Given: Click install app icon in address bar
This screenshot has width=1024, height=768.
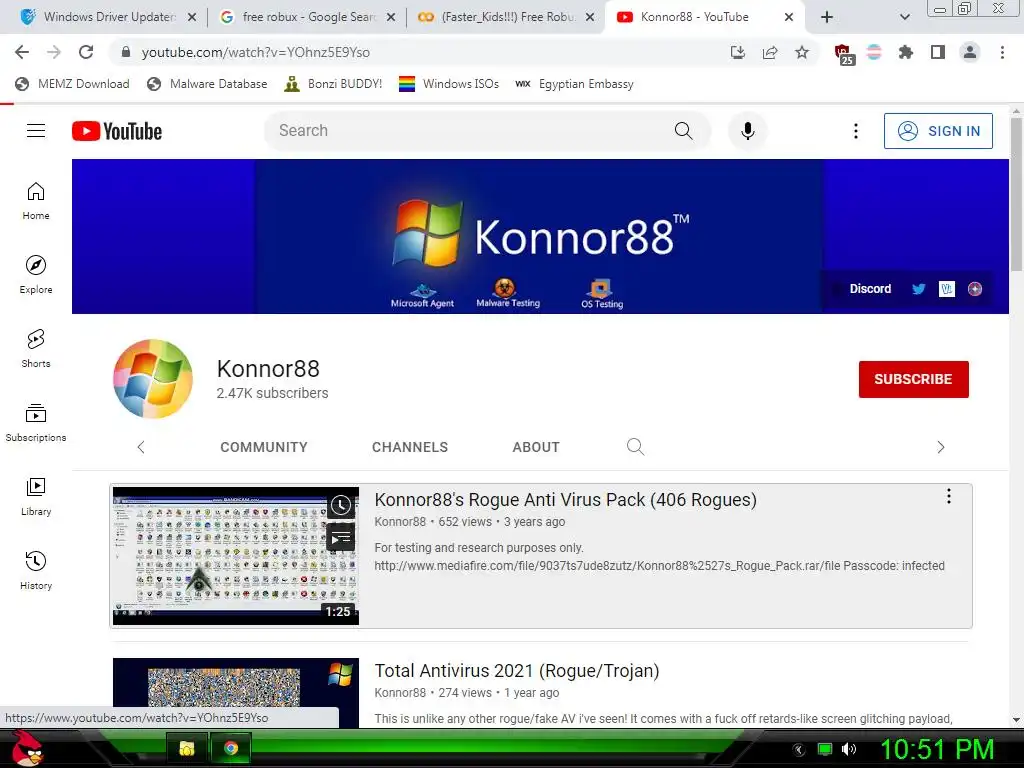Looking at the screenshot, I should click(738, 52).
